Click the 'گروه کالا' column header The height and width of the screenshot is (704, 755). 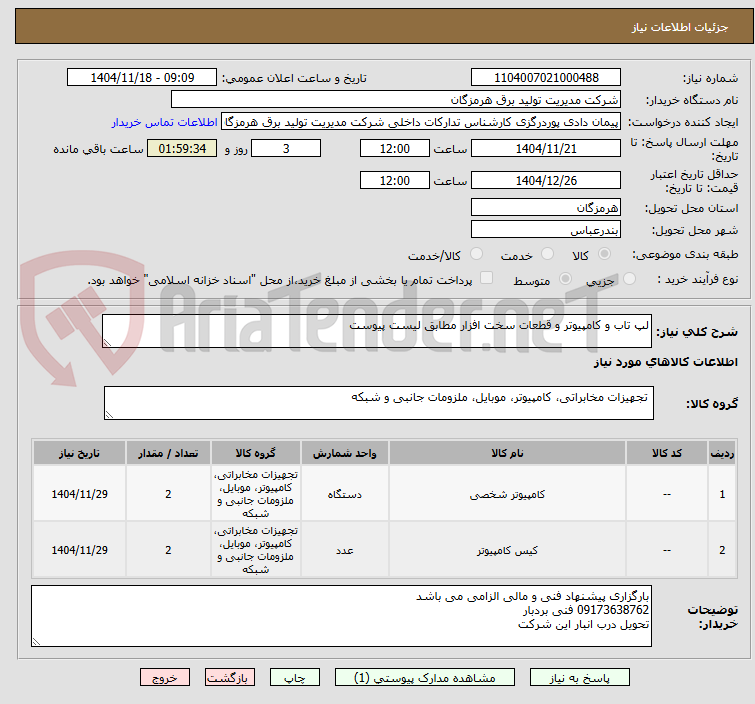(256, 453)
